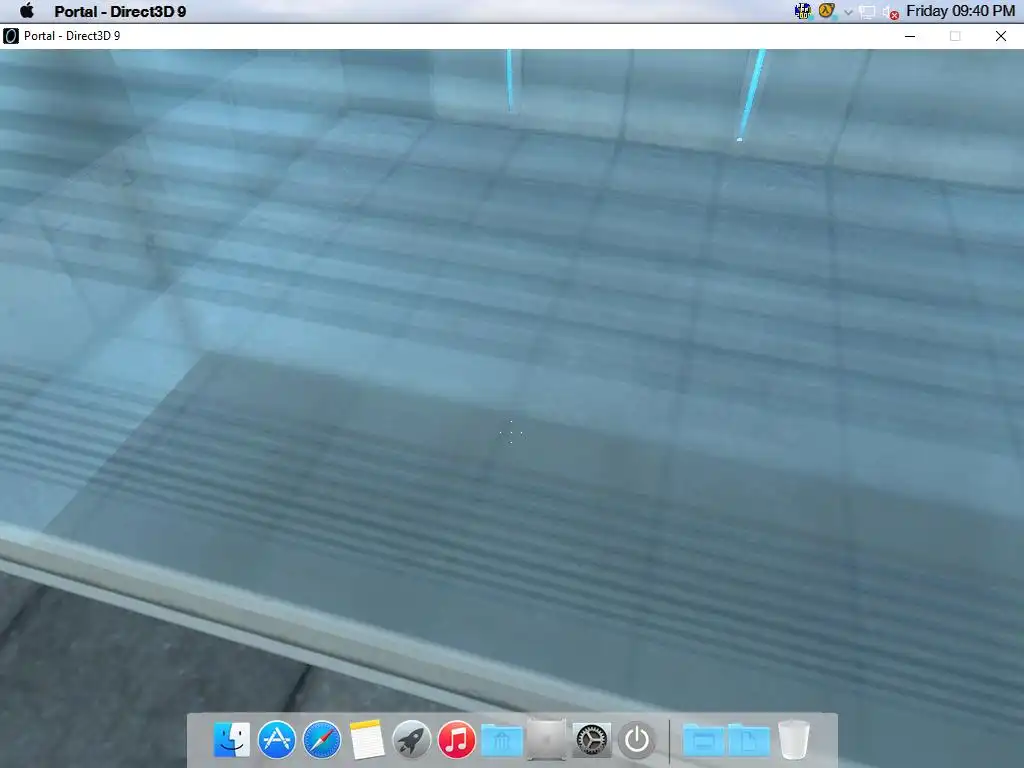
Task: Open the Notes app in dock
Action: pyautogui.click(x=366, y=740)
